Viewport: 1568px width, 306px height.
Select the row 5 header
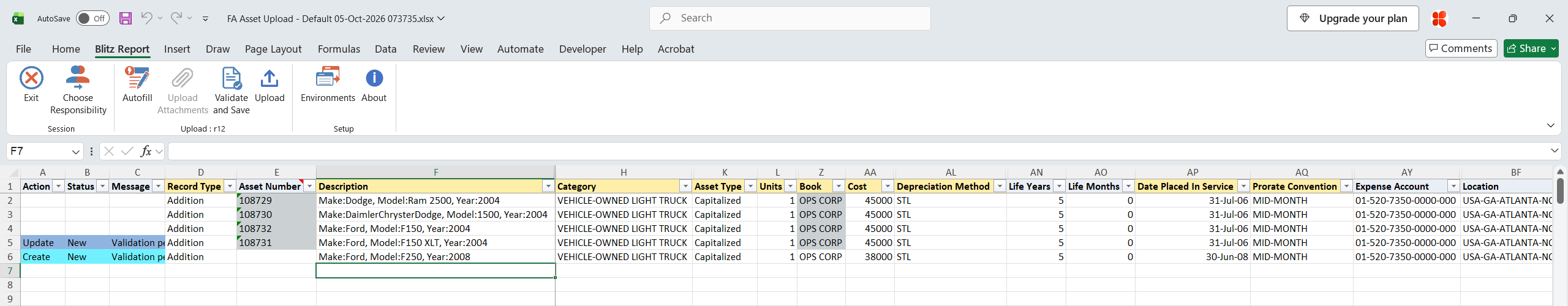click(10, 243)
